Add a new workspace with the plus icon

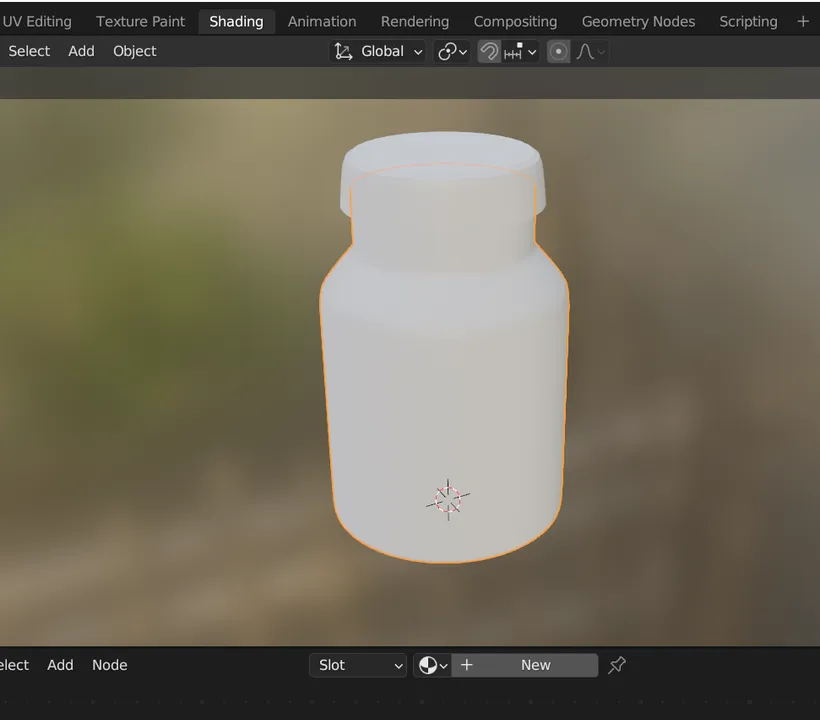point(803,21)
